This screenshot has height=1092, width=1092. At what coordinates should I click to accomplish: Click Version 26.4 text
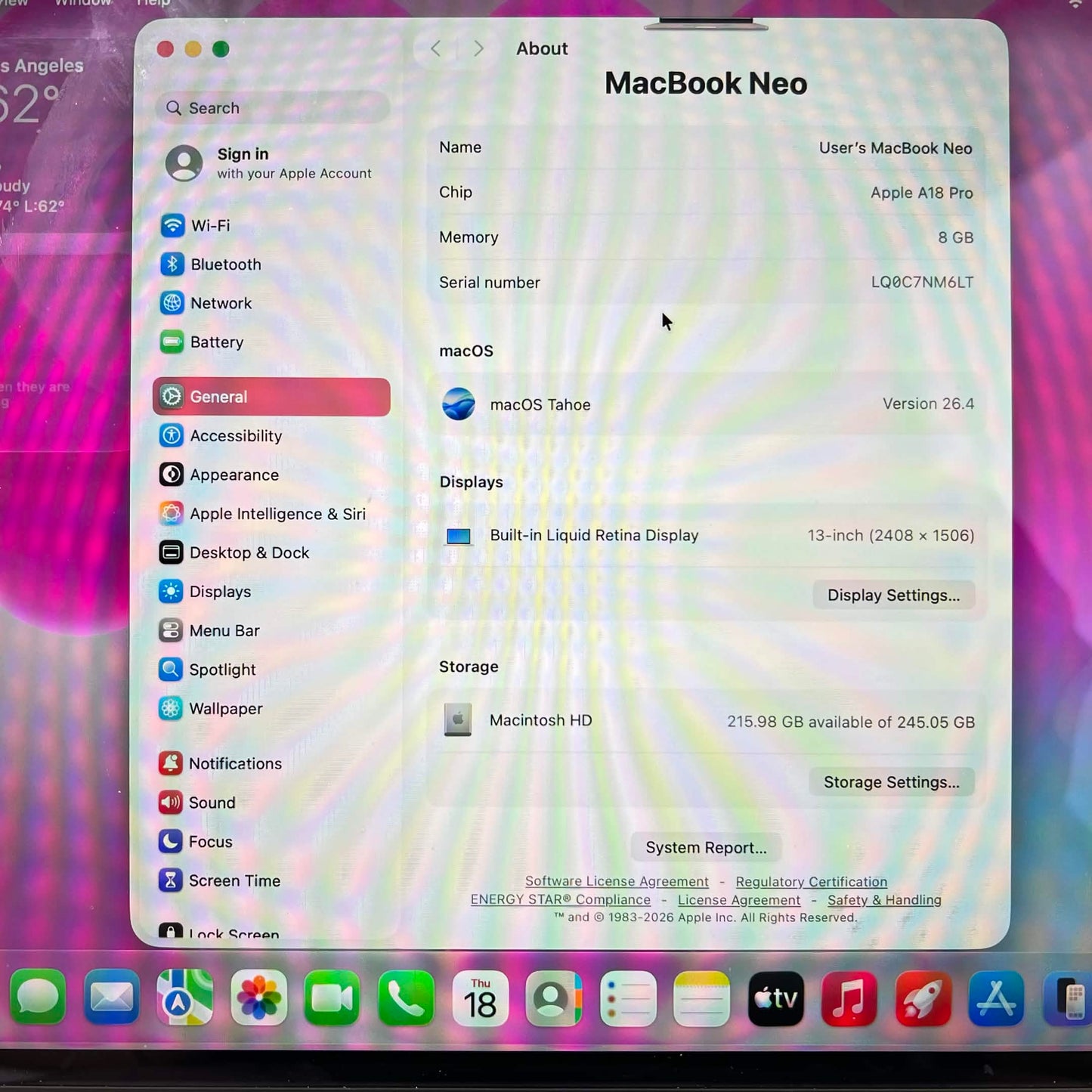pyautogui.click(x=928, y=404)
